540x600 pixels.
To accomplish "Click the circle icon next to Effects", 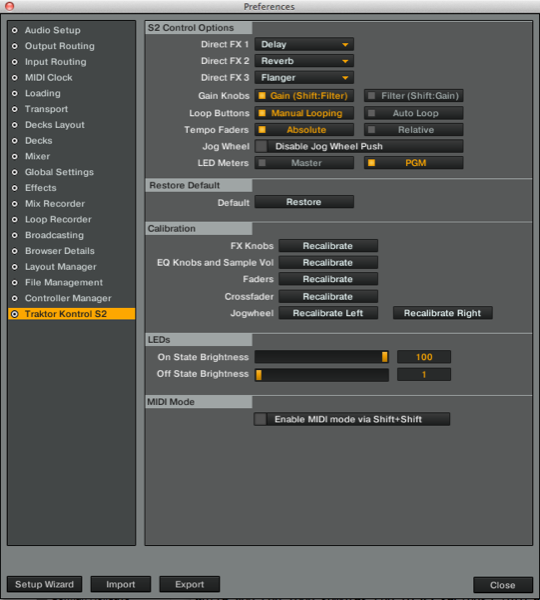I will [x=15, y=188].
